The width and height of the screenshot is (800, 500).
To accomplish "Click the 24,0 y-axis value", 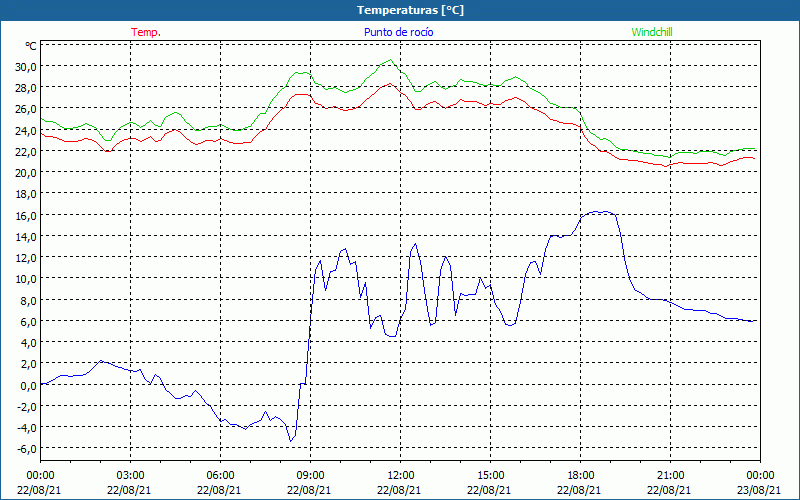I will (x=27, y=131).
